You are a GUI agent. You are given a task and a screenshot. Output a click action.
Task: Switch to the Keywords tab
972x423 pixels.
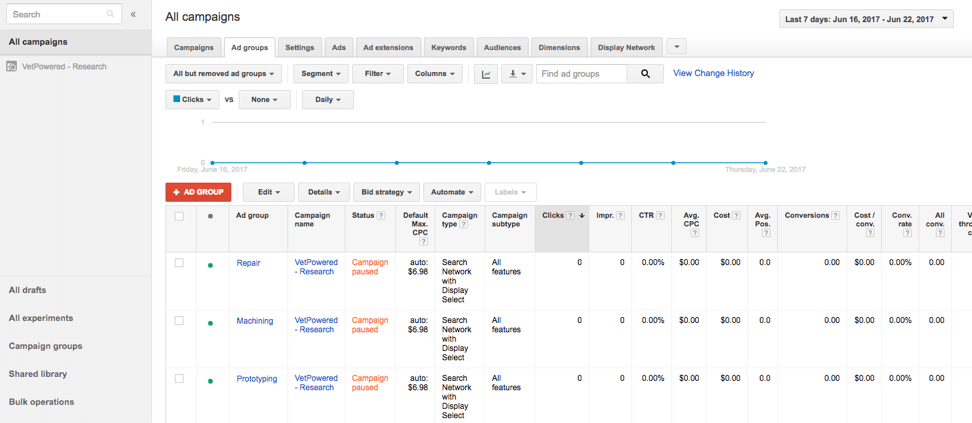tap(448, 47)
